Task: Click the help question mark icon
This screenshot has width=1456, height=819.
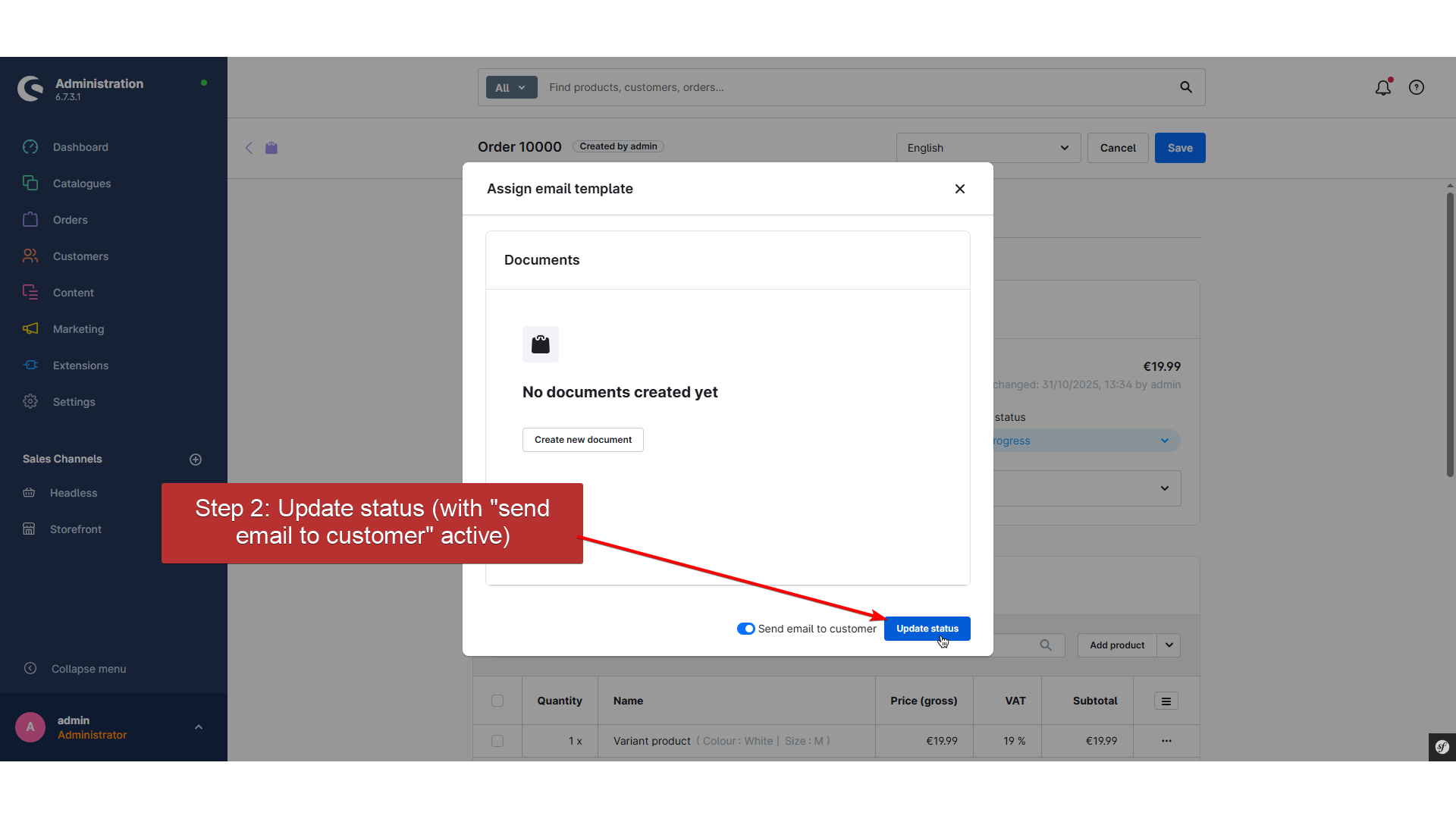Action: (1416, 88)
